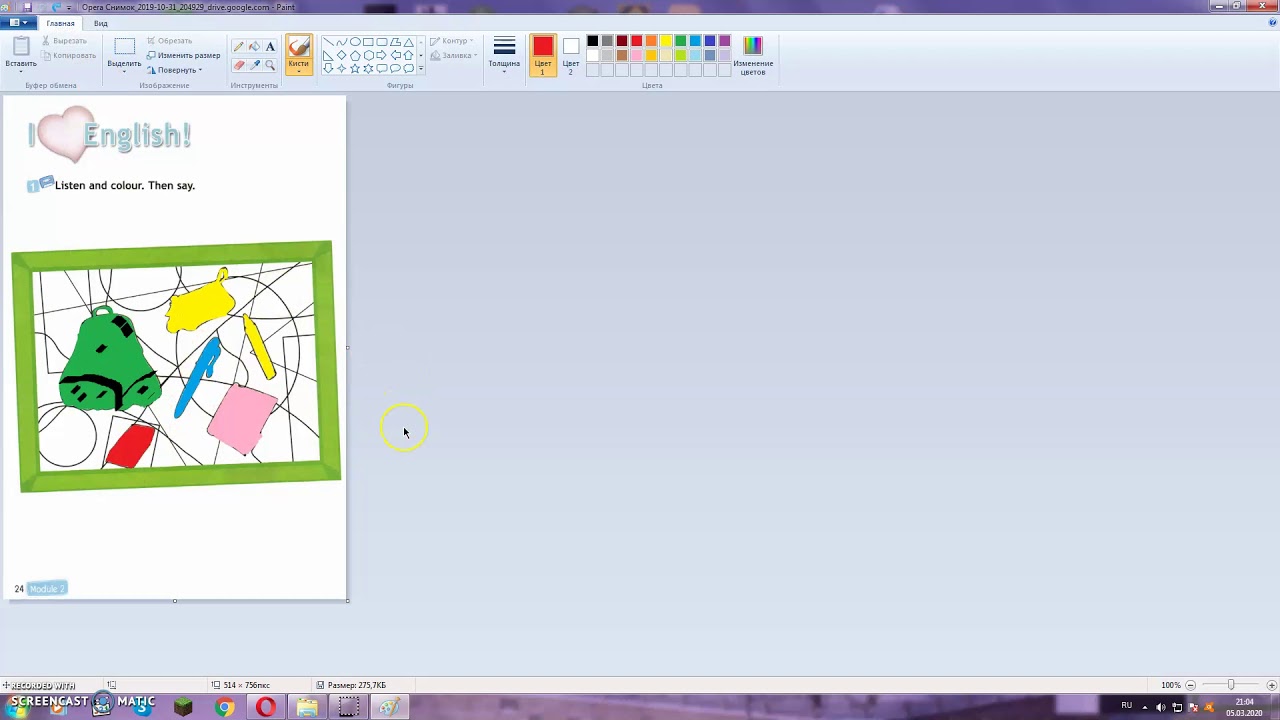Open the Paint file menu button
The height and width of the screenshot is (720, 1280).
coord(18,22)
